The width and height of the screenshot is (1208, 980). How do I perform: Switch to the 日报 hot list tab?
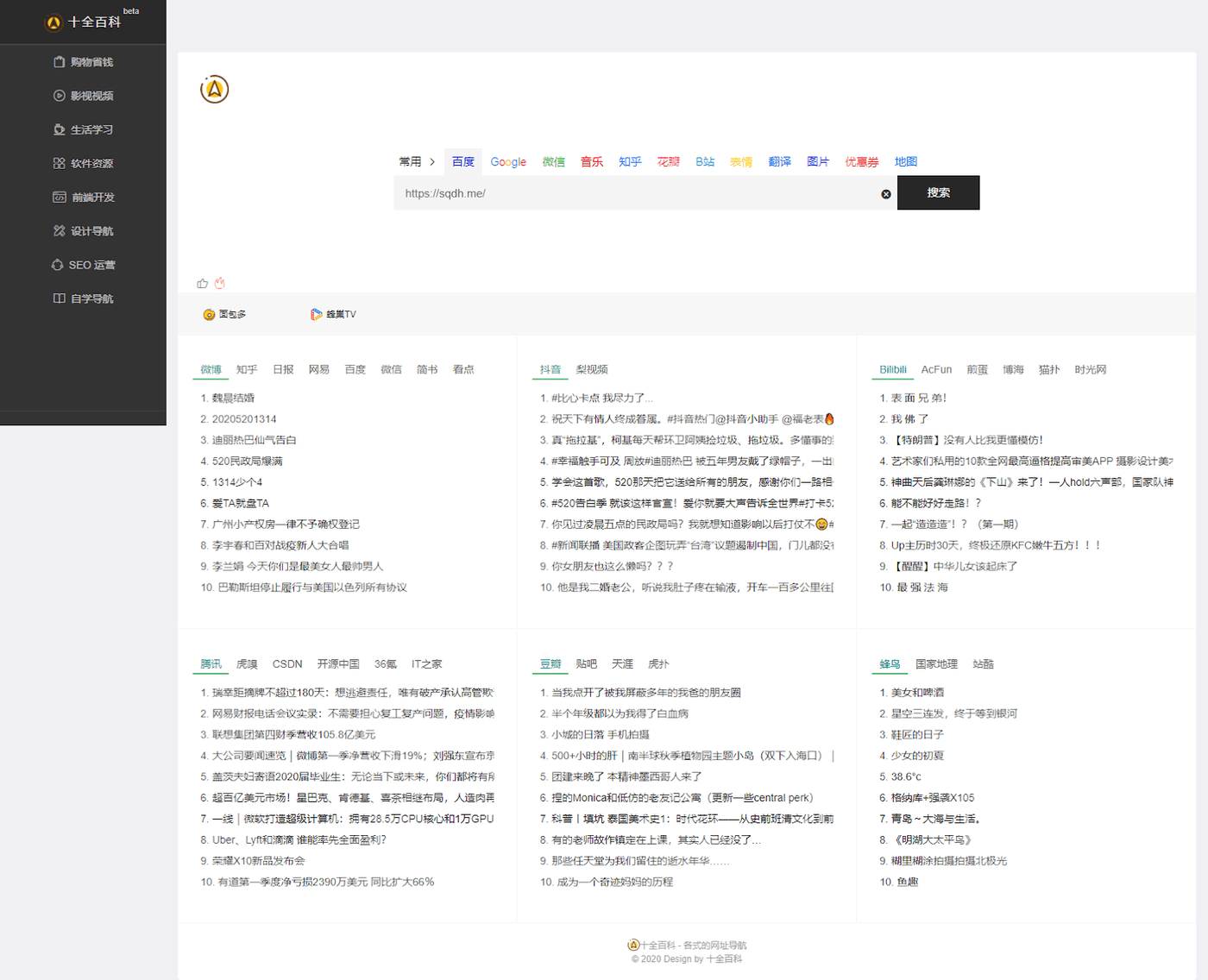tap(284, 370)
